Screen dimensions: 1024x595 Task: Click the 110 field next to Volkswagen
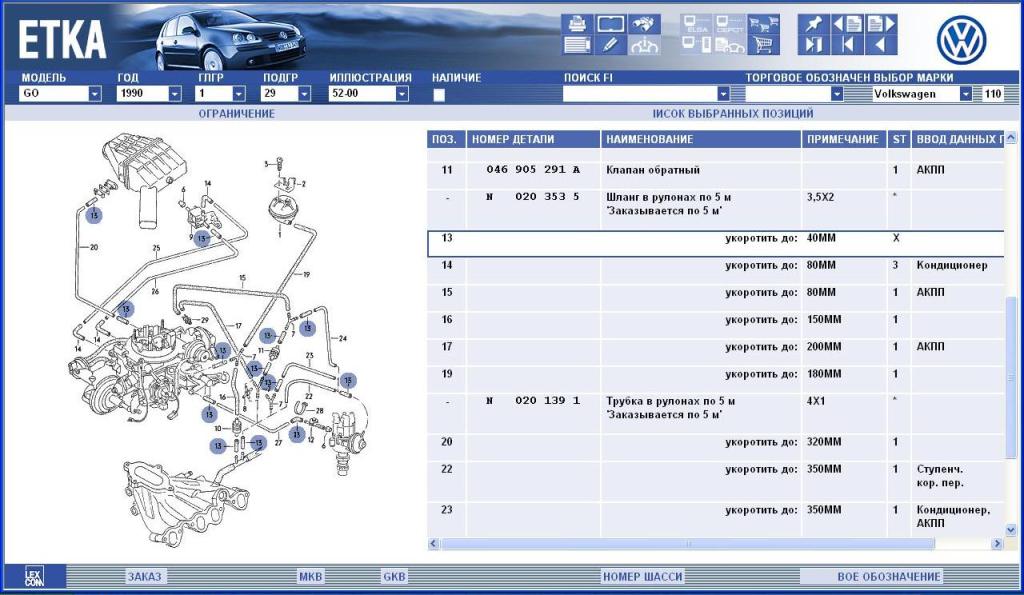click(993, 94)
